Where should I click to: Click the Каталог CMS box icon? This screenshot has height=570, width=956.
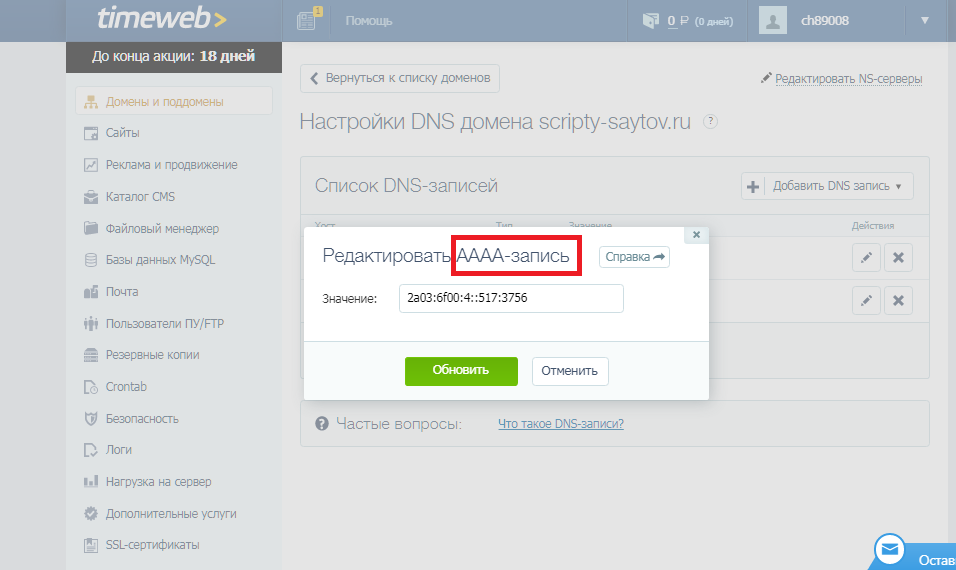[91, 196]
